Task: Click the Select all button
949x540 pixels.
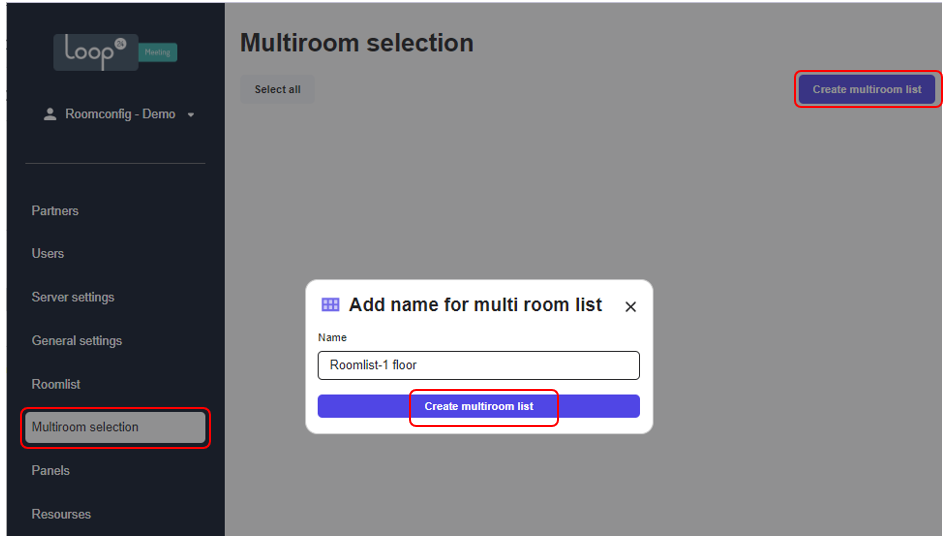Action: 277,89
